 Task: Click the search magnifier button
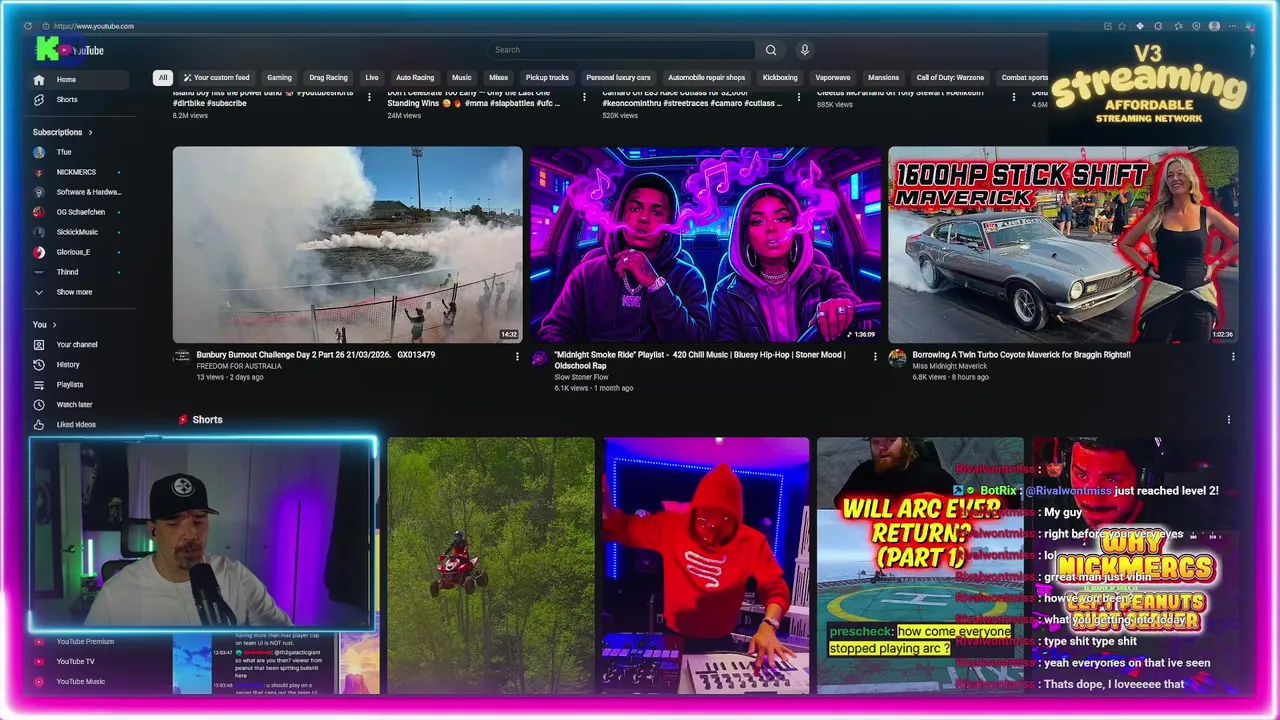point(771,50)
